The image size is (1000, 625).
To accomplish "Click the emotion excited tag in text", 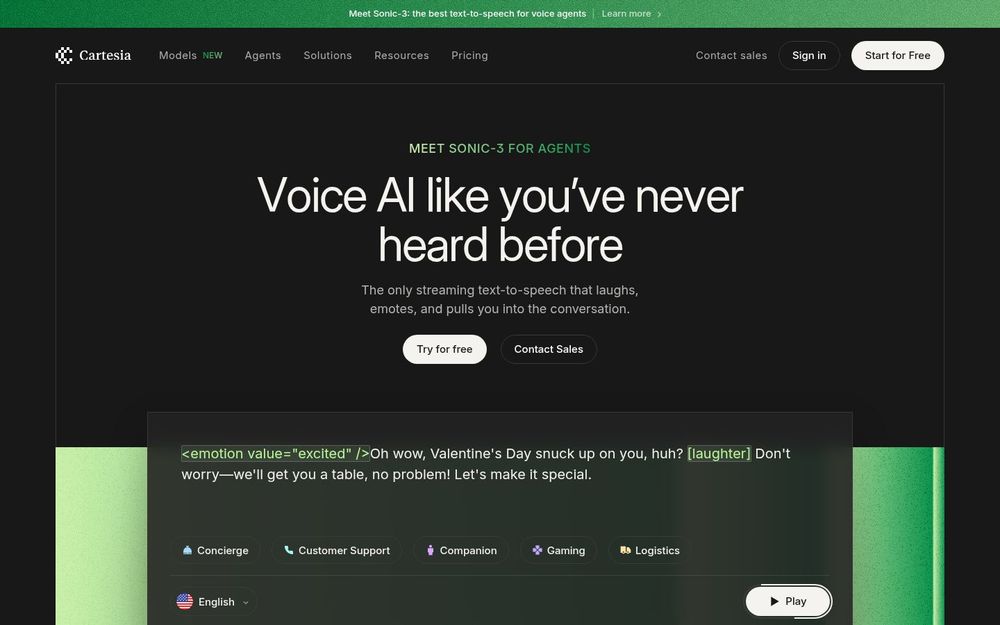I will pyautogui.click(x=276, y=453).
